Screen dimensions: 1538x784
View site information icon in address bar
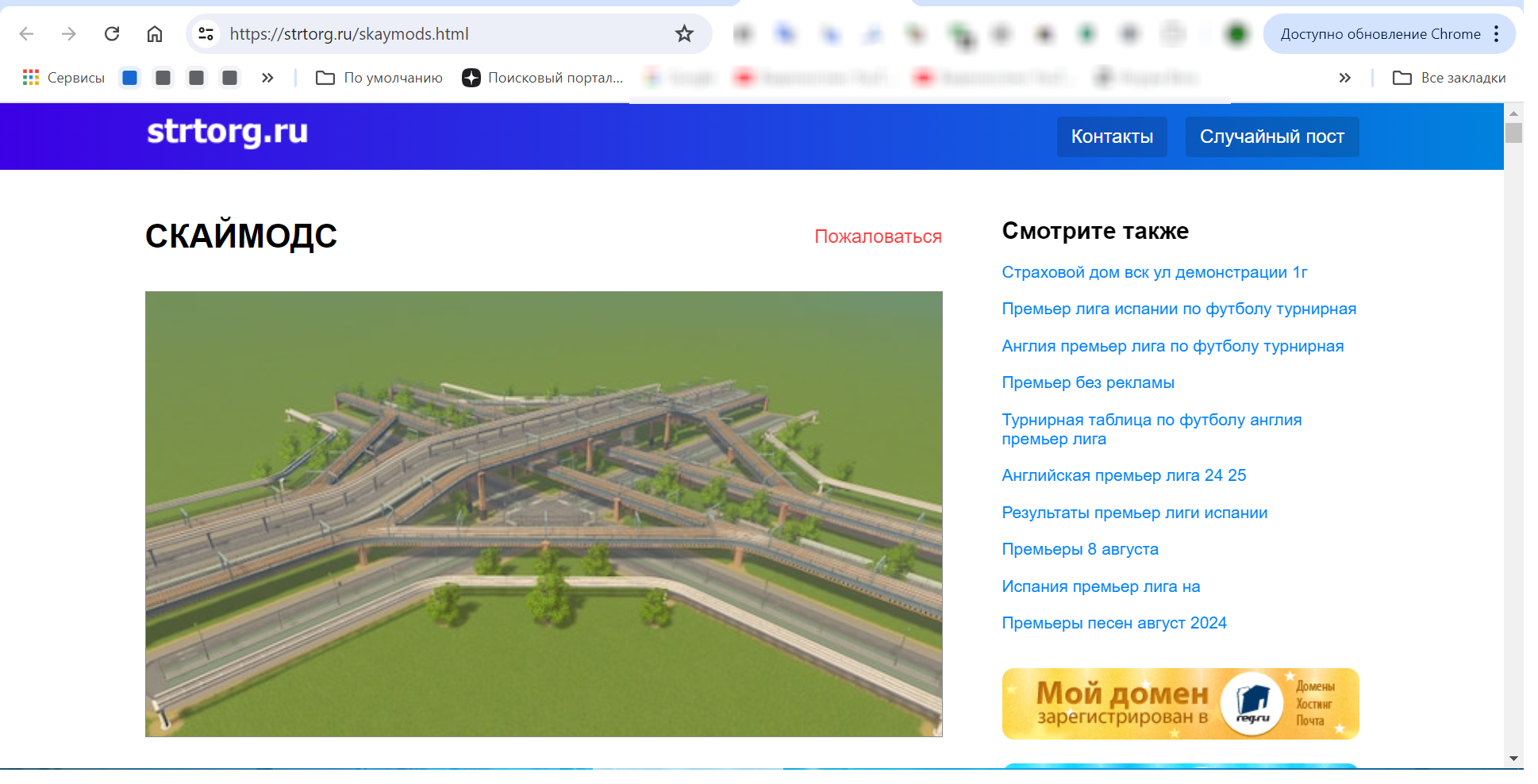click(x=206, y=33)
